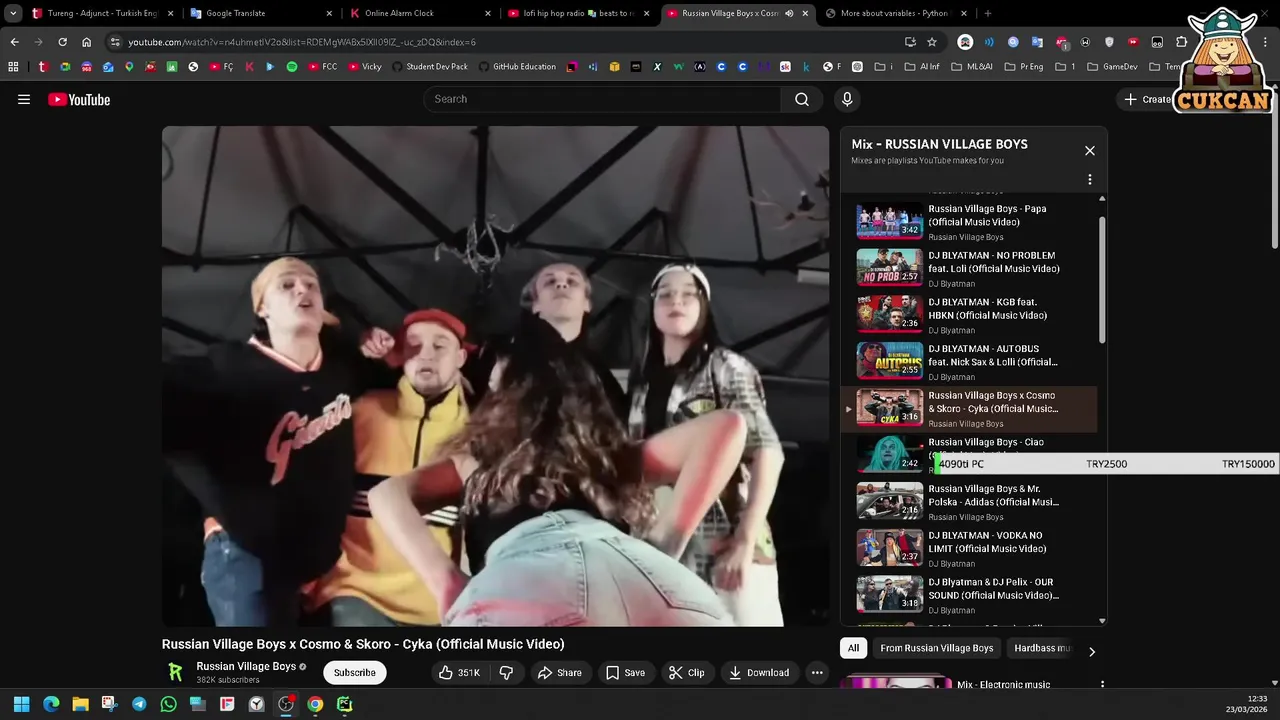Go back with browser back arrow
Viewport: 1280px width, 720px height.
pyautogui.click(x=14, y=42)
